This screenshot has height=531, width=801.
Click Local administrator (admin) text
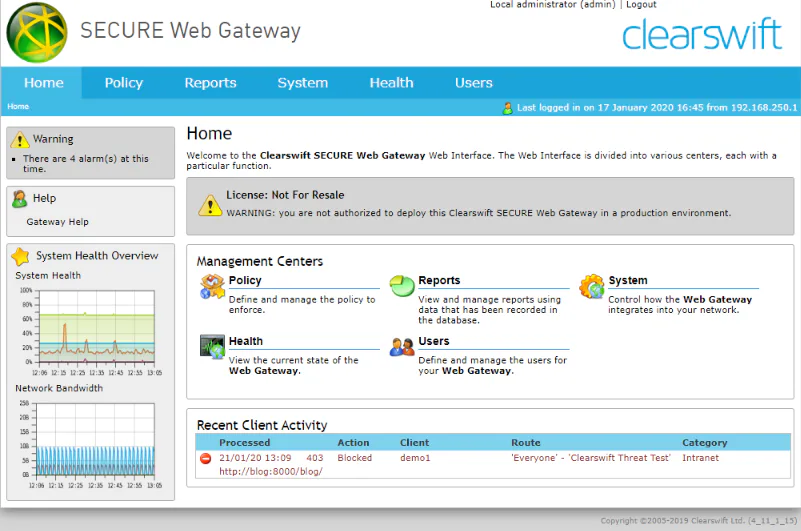(553, 5)
